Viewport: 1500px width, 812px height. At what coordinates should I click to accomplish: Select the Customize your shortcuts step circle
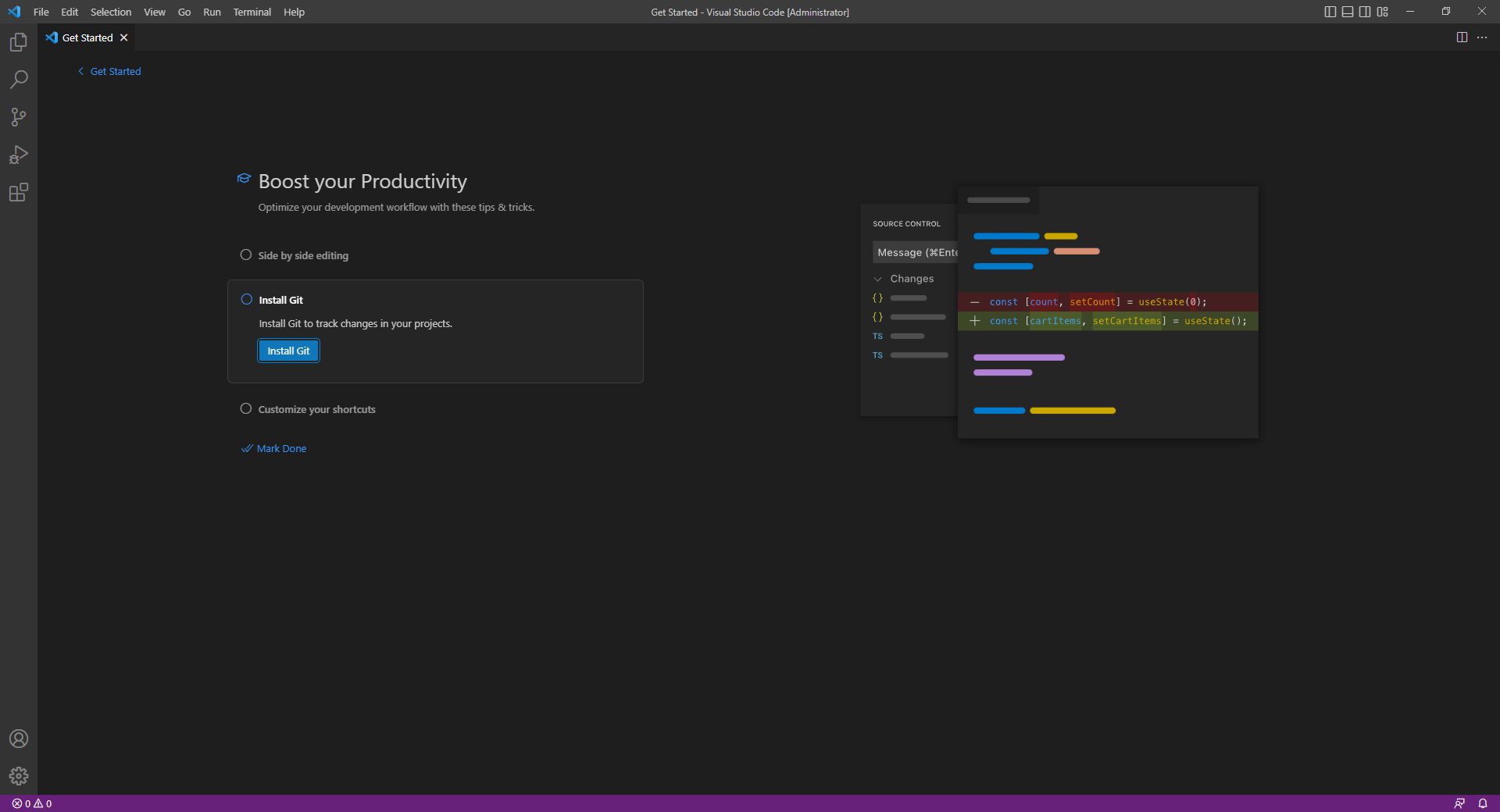click(x=246, y=409)
